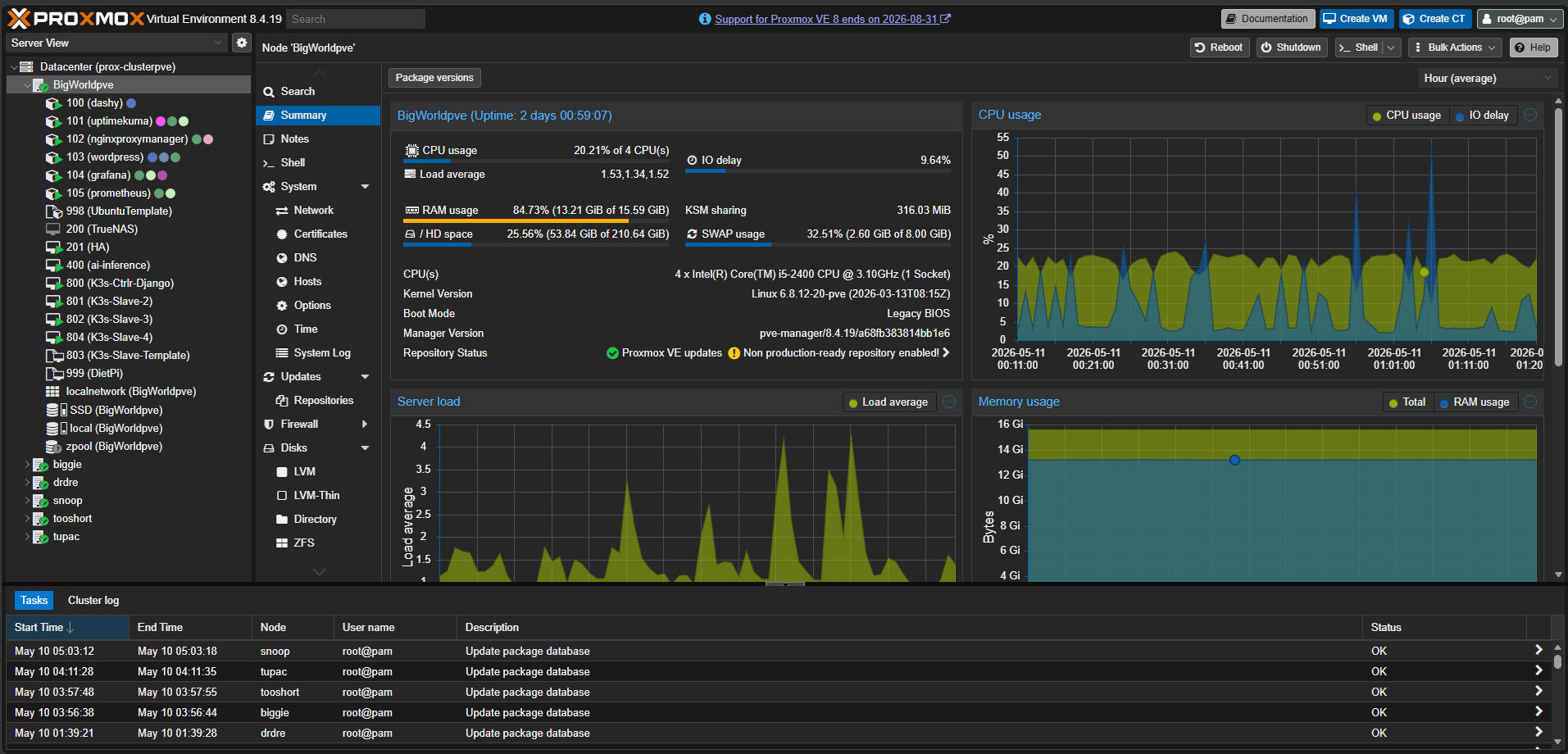Click the Time clock icon

282,329
